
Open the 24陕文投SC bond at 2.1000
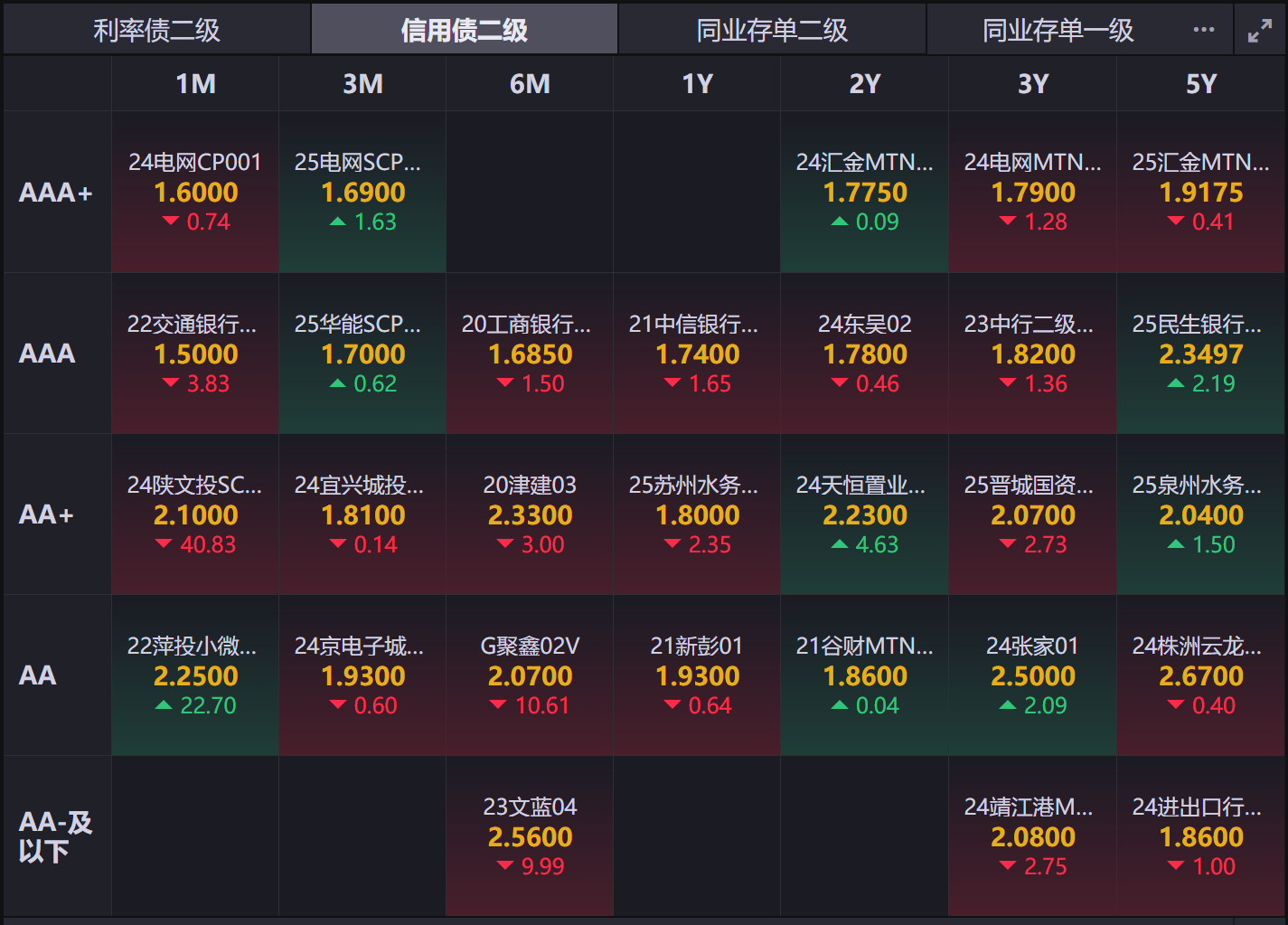pos(195,514)
